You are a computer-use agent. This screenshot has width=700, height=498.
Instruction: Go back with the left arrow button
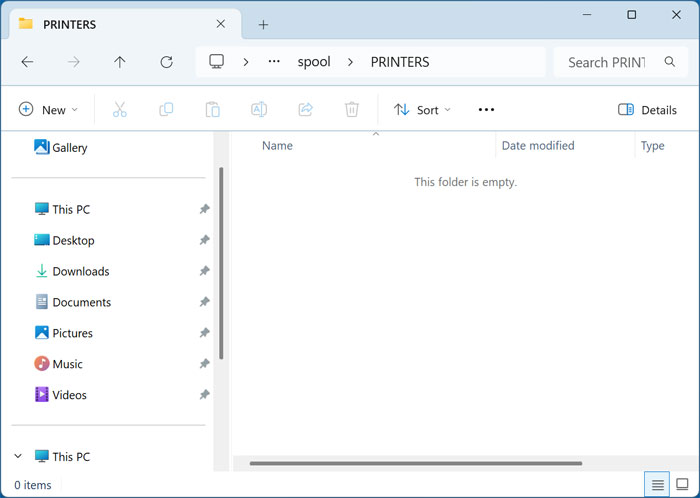click(28, 62)
